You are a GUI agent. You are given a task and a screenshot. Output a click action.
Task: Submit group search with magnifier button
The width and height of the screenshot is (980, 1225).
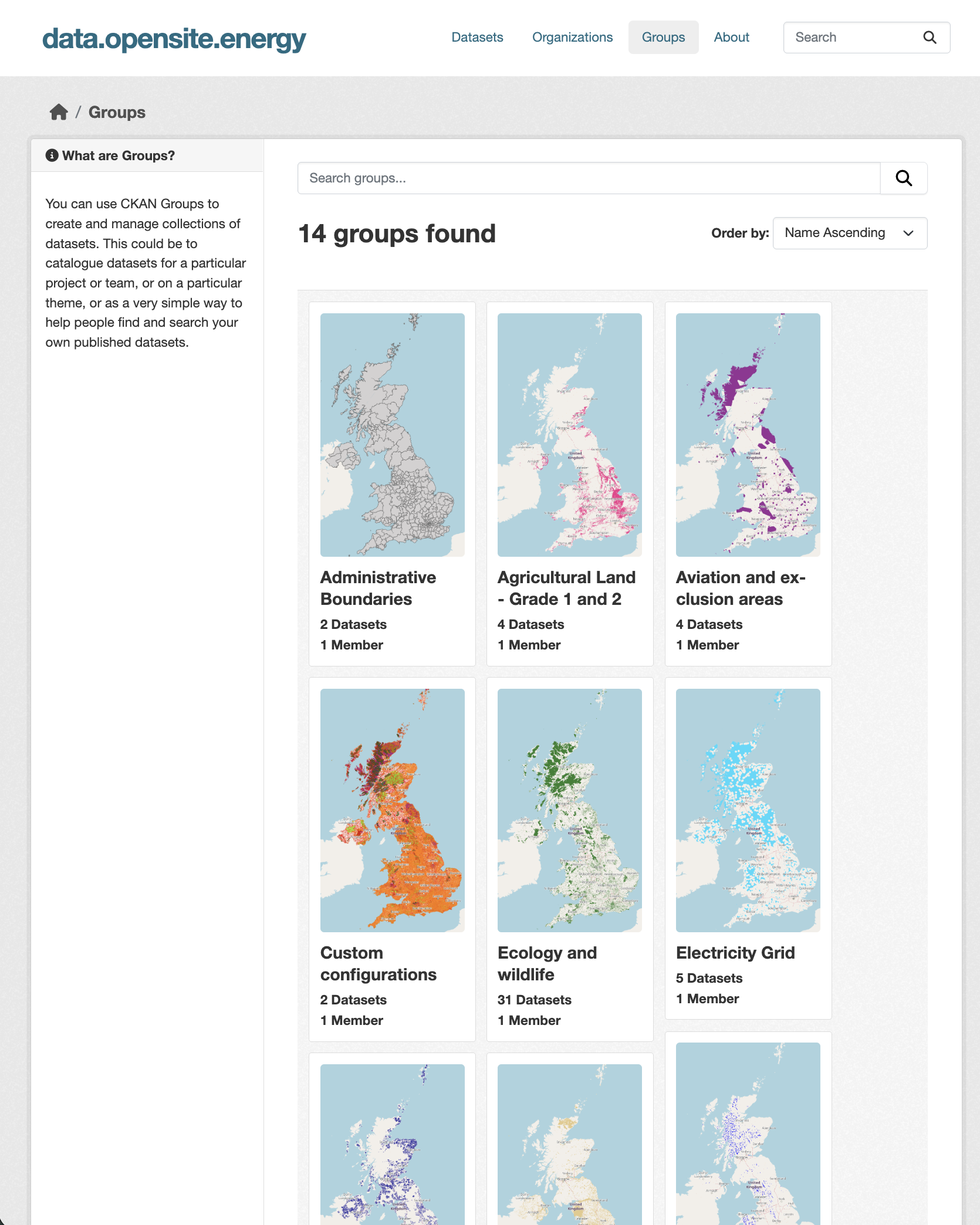point(904,178)
